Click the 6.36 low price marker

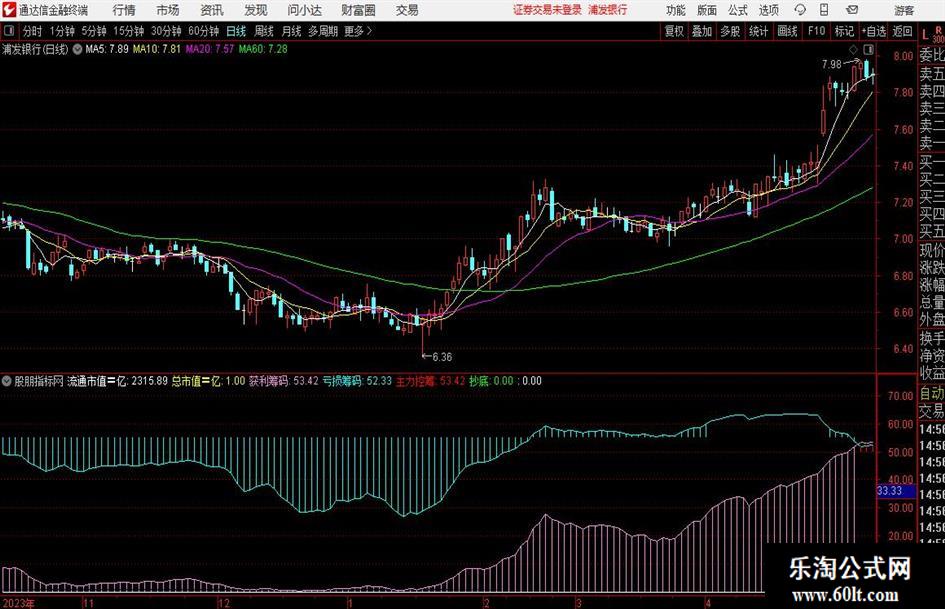tap(442, 357)
